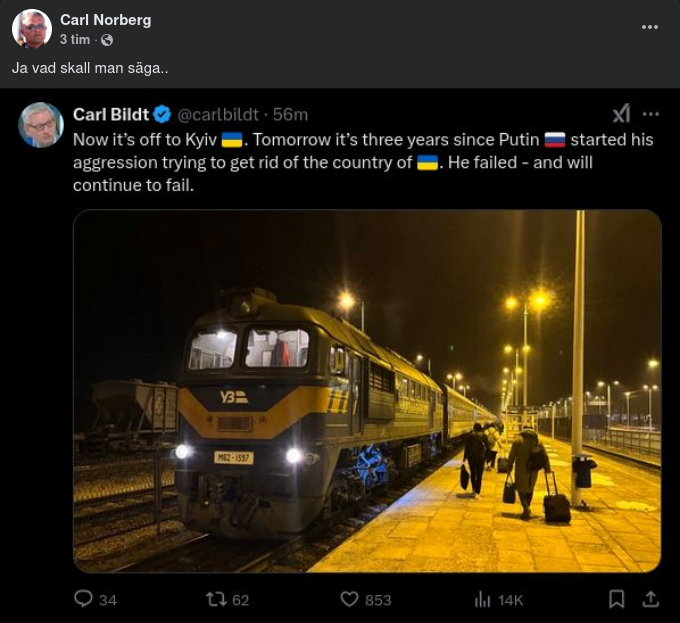Click the tweet's 56m timestamp
The width and height of the screenshot is (680, 623).
tap(291, 114)
